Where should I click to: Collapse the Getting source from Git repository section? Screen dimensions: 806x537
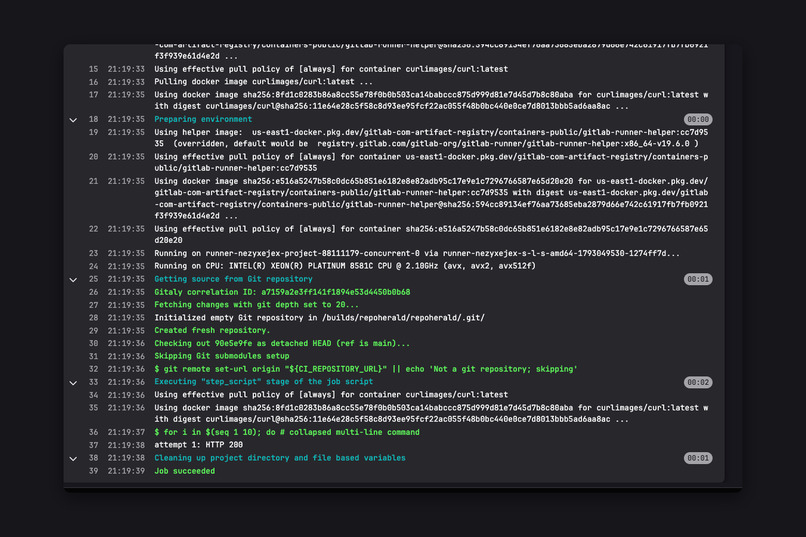pos(73,280)
